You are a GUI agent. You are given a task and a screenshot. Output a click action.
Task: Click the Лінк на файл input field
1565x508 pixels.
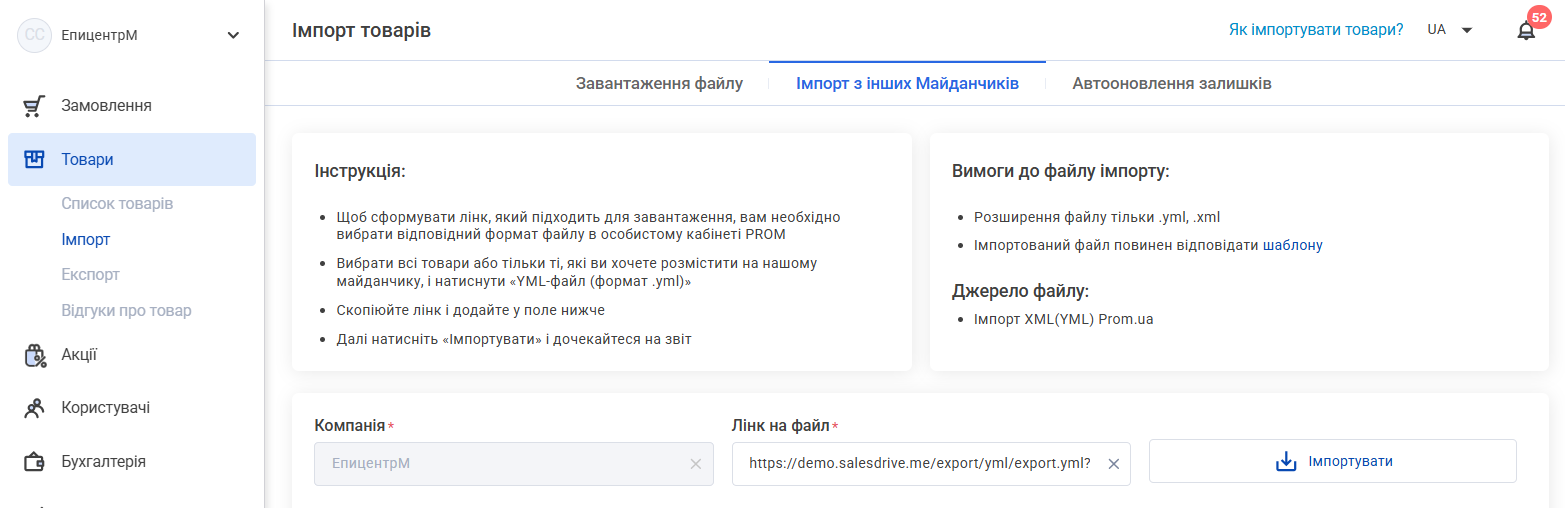pyautogui.click(x=918, y=464)
